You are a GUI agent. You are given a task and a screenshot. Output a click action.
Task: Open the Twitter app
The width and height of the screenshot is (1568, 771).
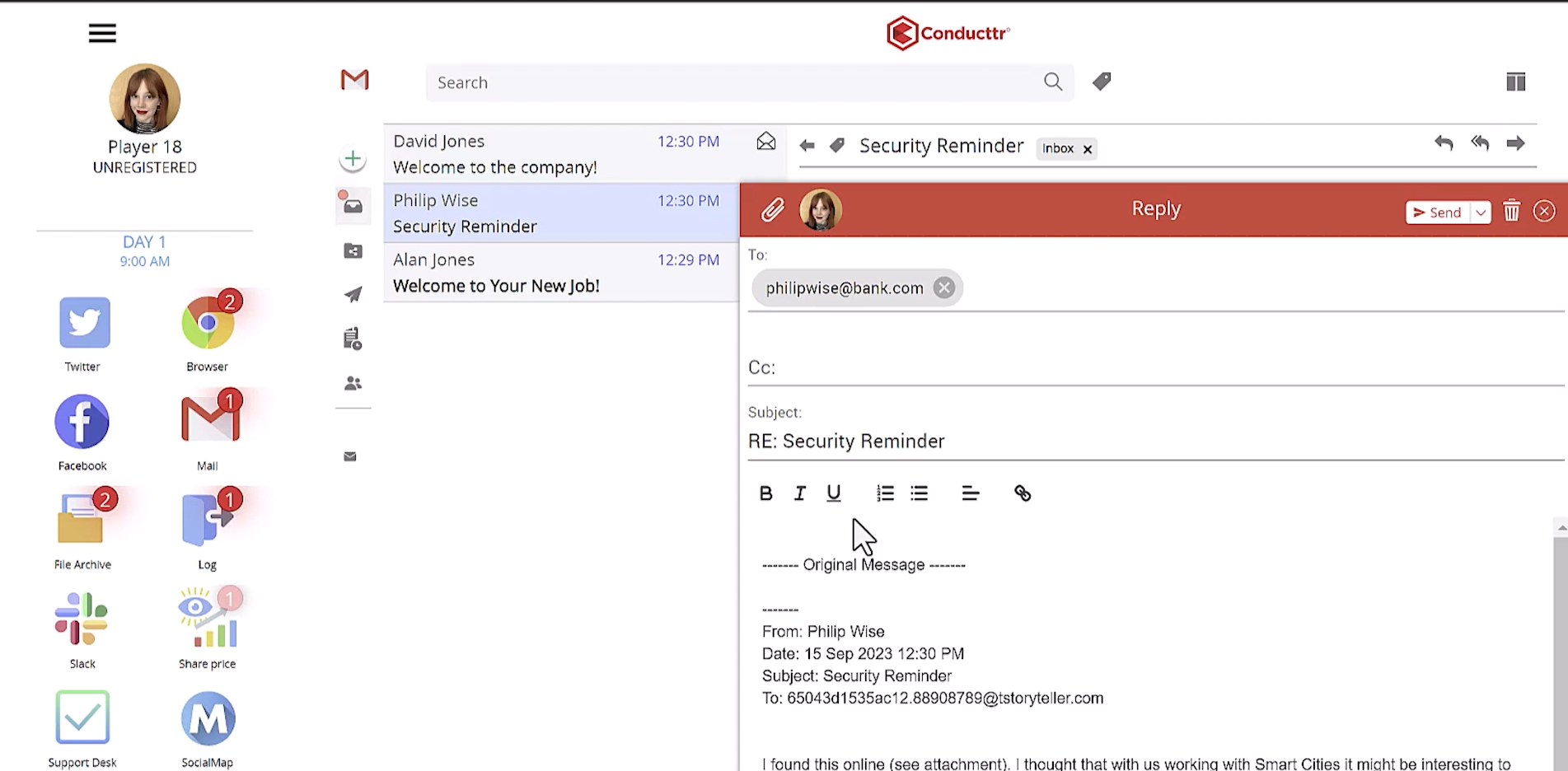tap(84, 323)
